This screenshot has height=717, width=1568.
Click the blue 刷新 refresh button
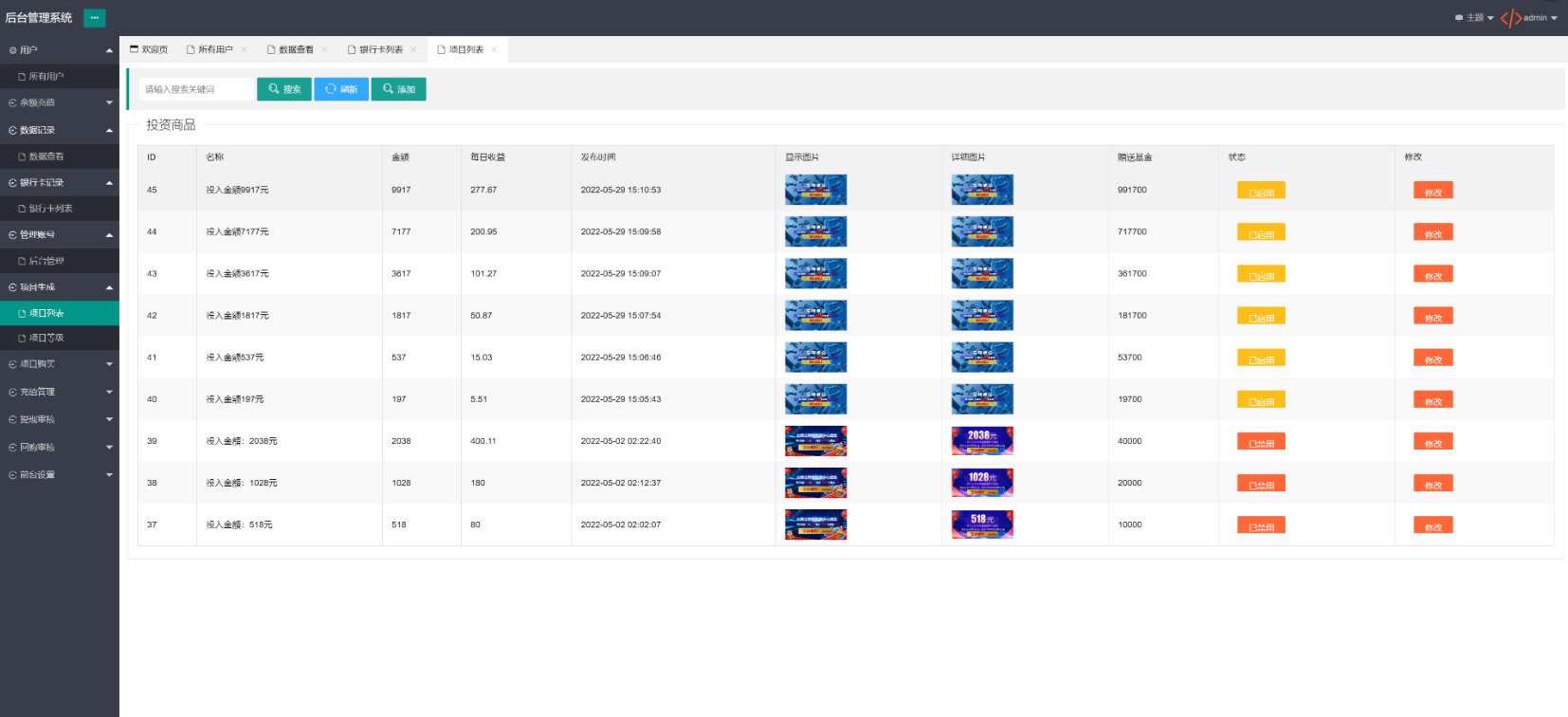(341, 89)
